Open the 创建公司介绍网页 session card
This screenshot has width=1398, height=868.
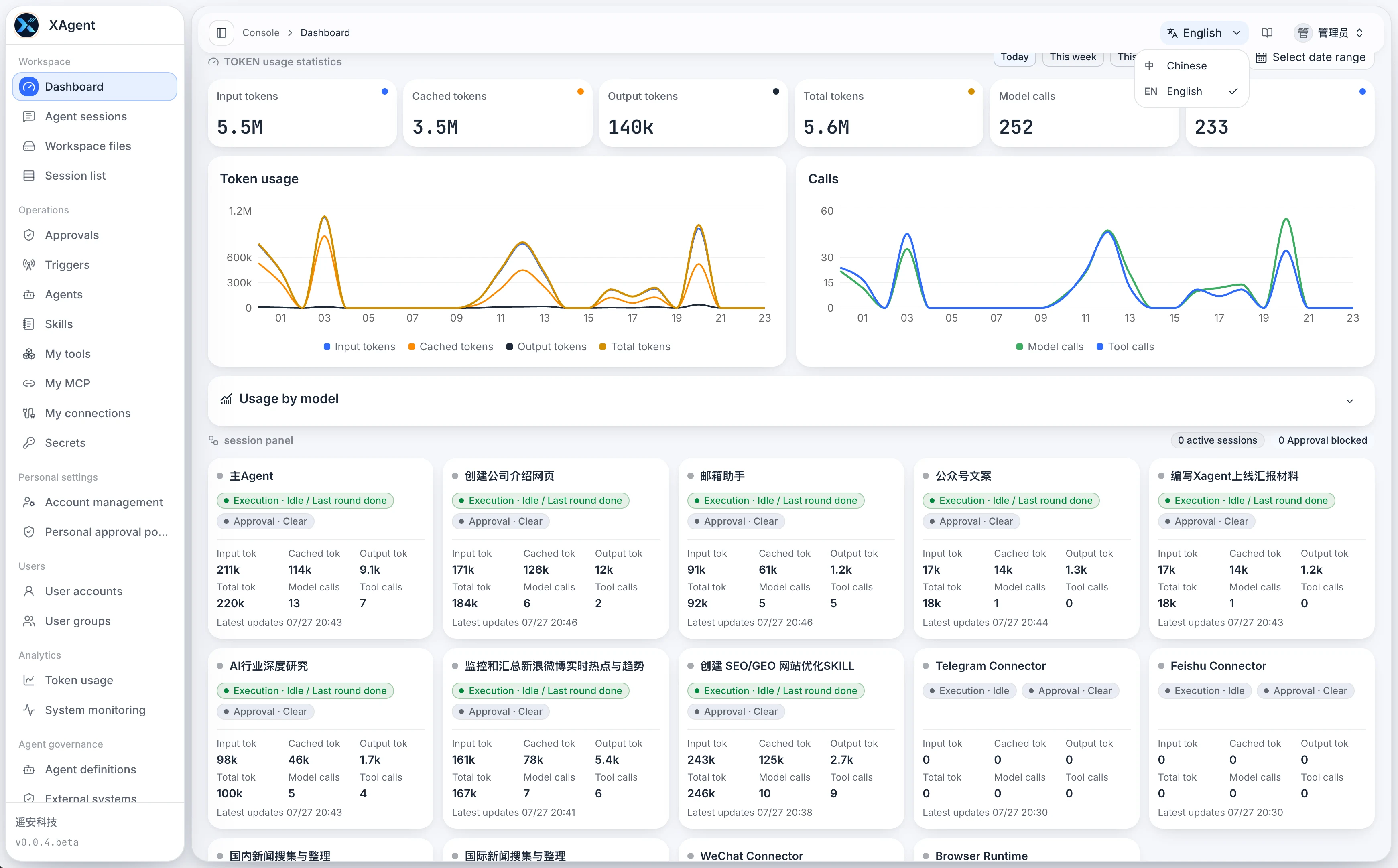[556, 548]
